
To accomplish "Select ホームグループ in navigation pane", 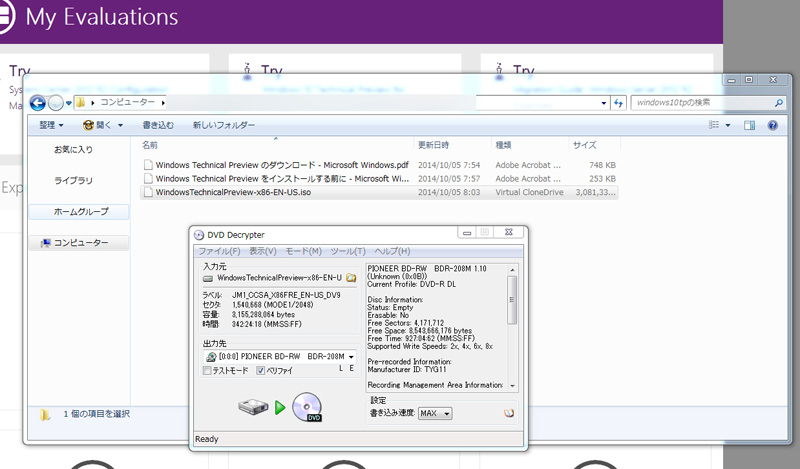I will pyautogui.click(x=81, y=212).
